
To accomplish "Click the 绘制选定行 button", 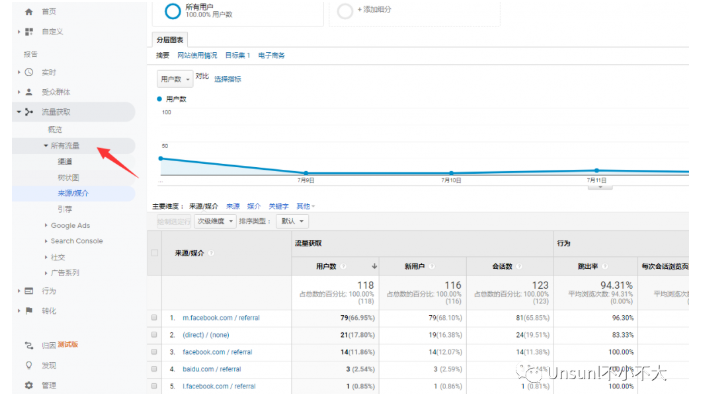I will pyautogui.click(x=174, y=221).
